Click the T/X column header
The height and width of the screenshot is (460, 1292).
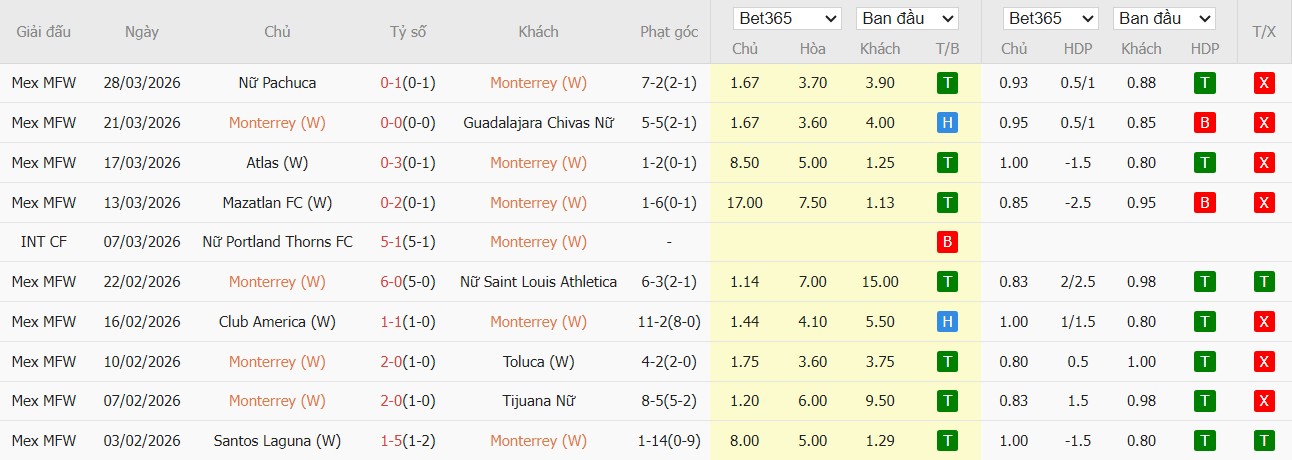(1264, 32)
